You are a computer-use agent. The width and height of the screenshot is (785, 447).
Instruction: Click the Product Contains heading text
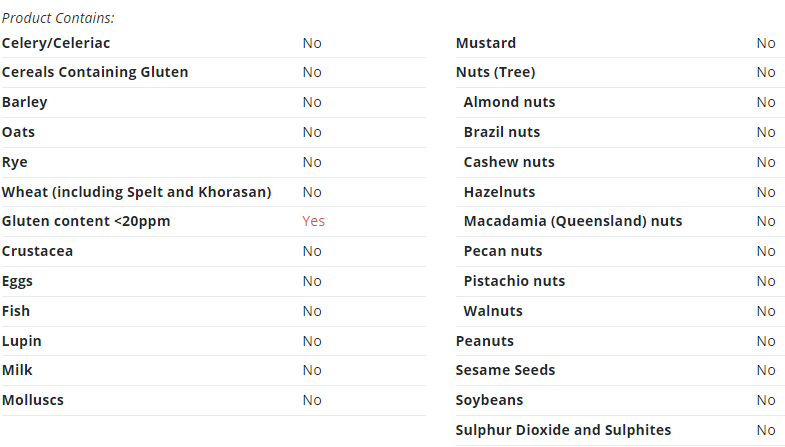(58, 18)
